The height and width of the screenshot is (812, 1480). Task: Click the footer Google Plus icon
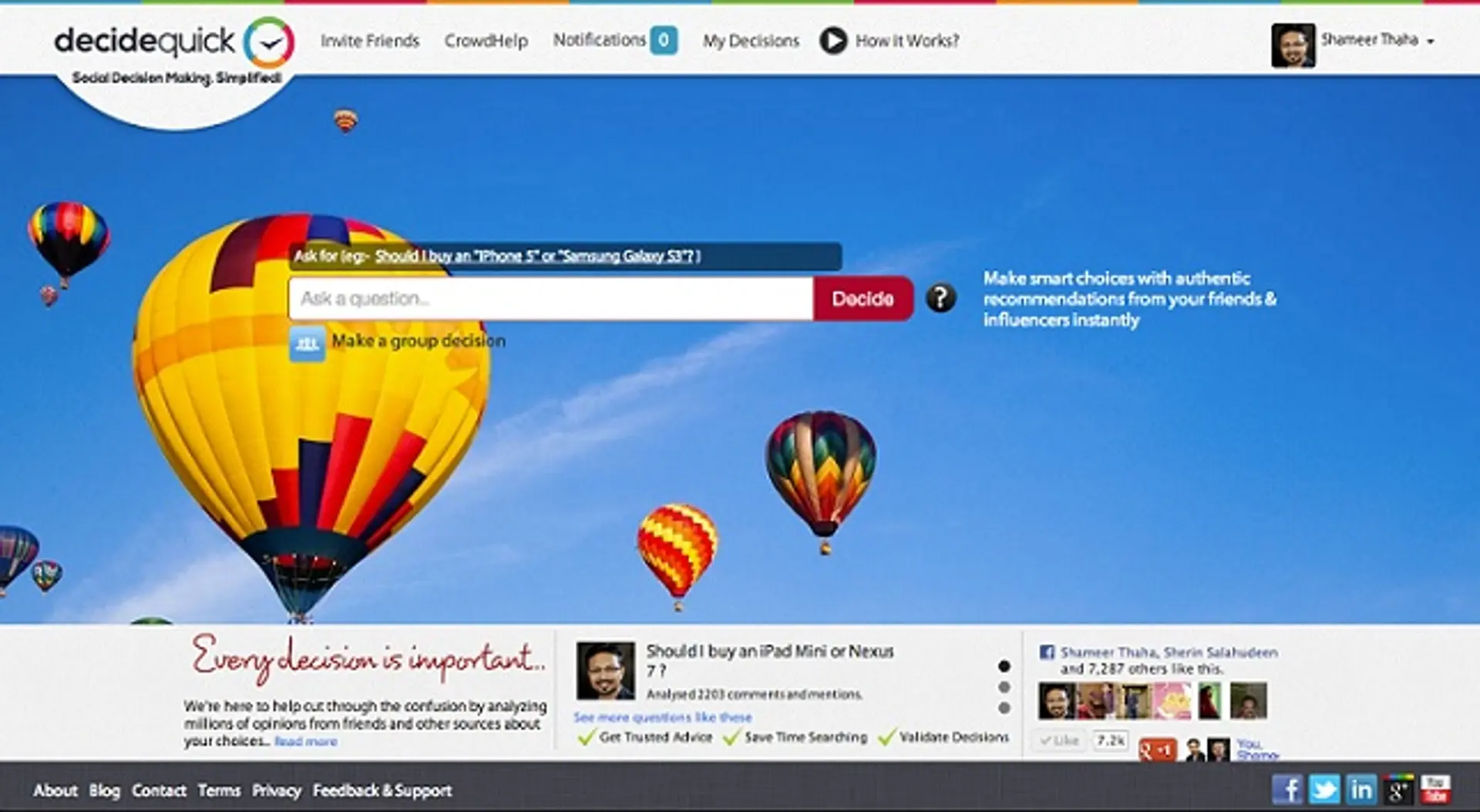pos(1398,790)
